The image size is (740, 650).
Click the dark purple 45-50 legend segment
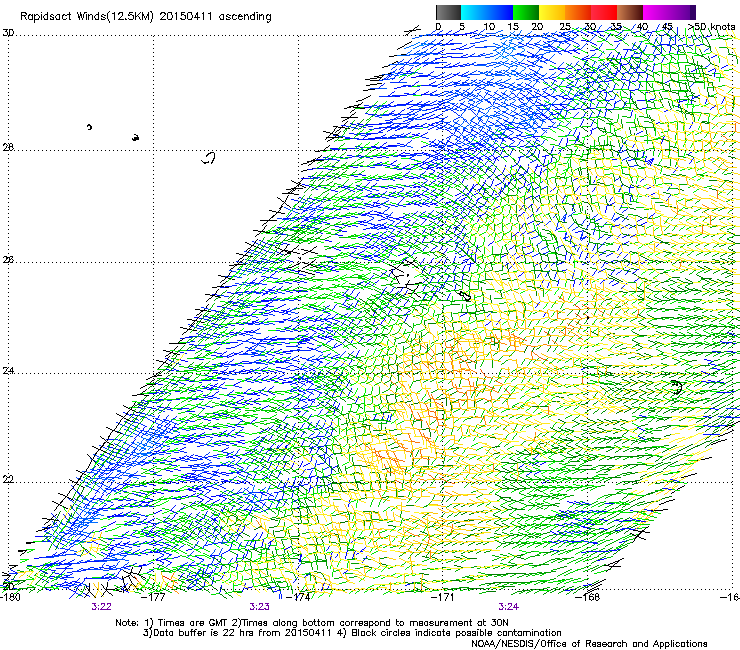point(682,12)
